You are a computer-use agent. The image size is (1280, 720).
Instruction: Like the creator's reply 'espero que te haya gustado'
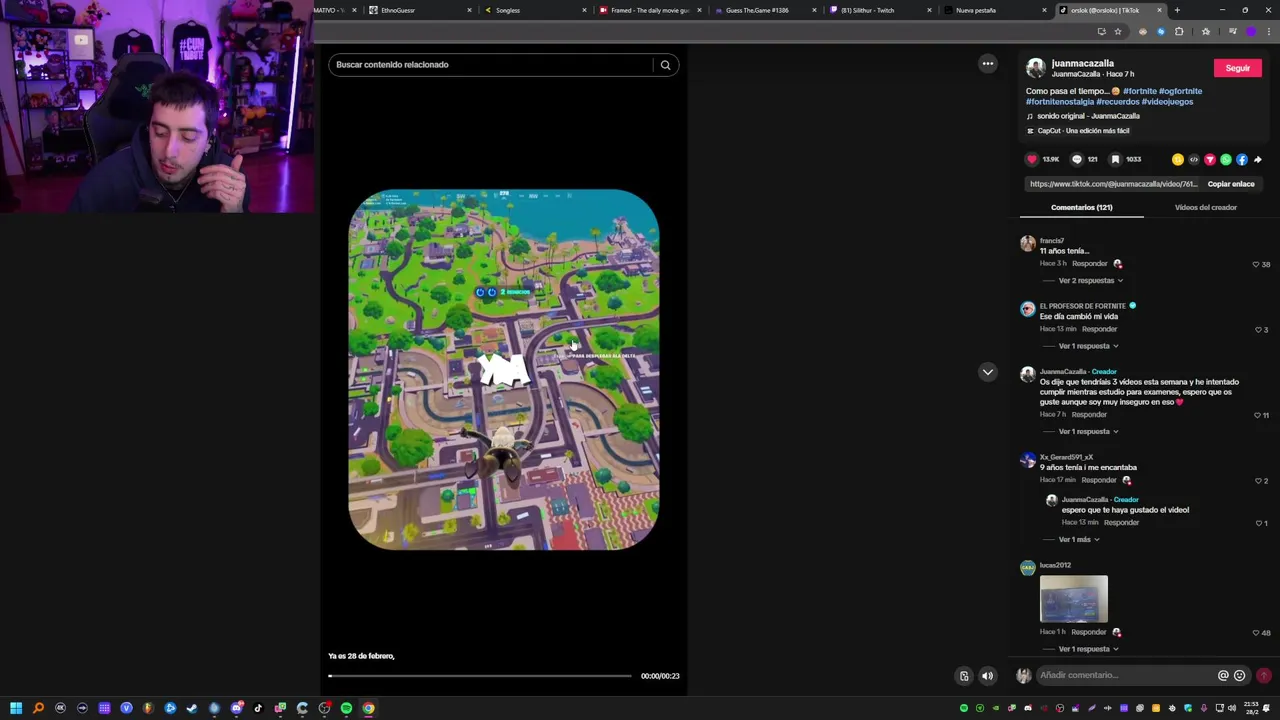click(1259, 523)
